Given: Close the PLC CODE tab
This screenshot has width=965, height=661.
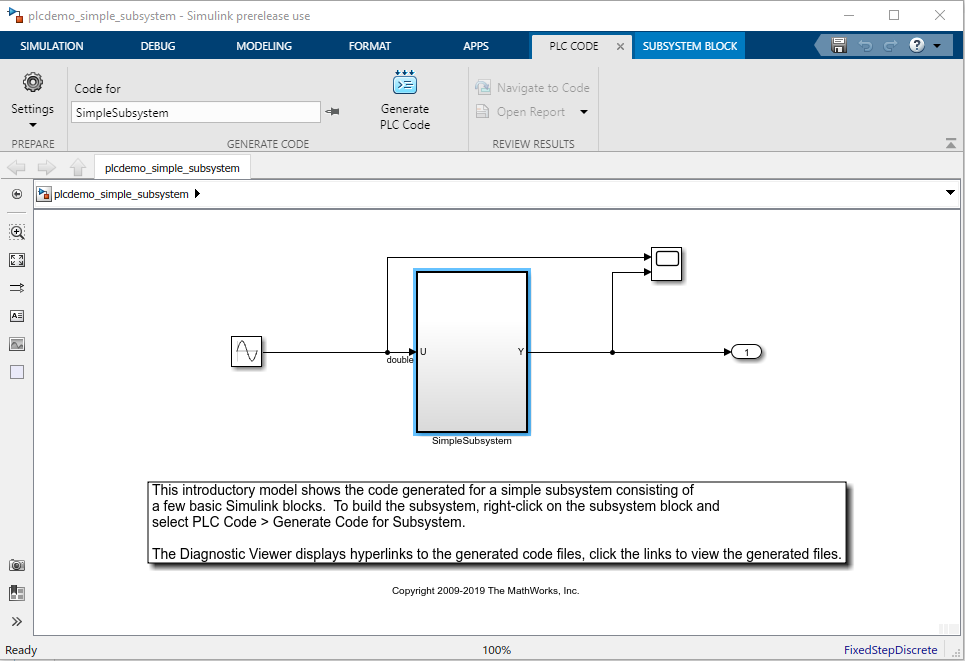Looking at the screenshot, I should tap(620, 46).
